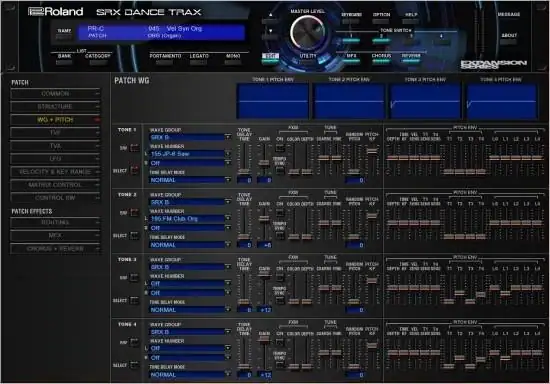The width and height of the screenshot is (550, 384).
Task: Click Tone 1 Pitch KF slider handle
Action: point(372,151)
